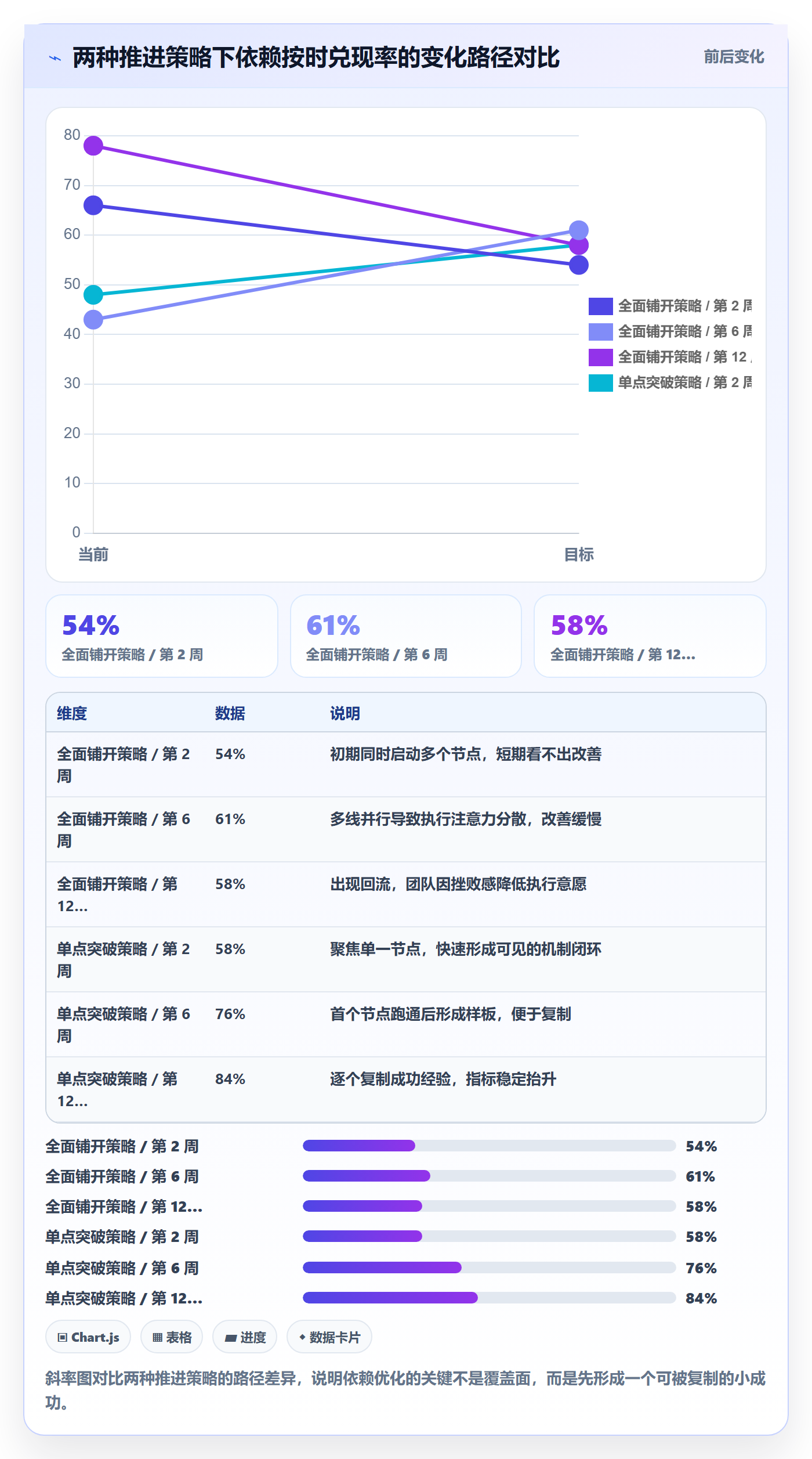Open the 61% data card

click(x=406, y=636)
